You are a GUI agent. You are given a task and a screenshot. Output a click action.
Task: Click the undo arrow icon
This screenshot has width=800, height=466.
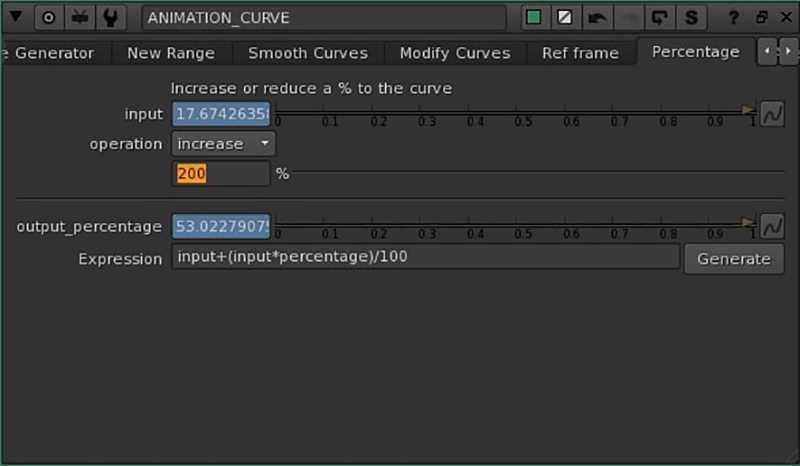tap(597, 18)
